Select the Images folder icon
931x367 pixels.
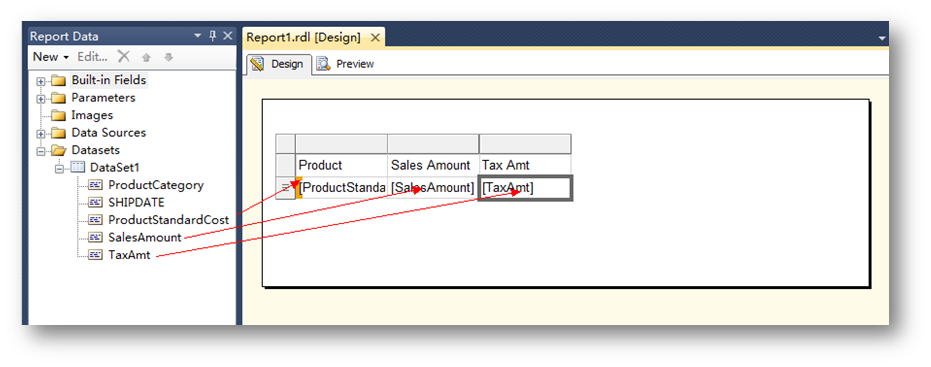click(x=58, y=115)
